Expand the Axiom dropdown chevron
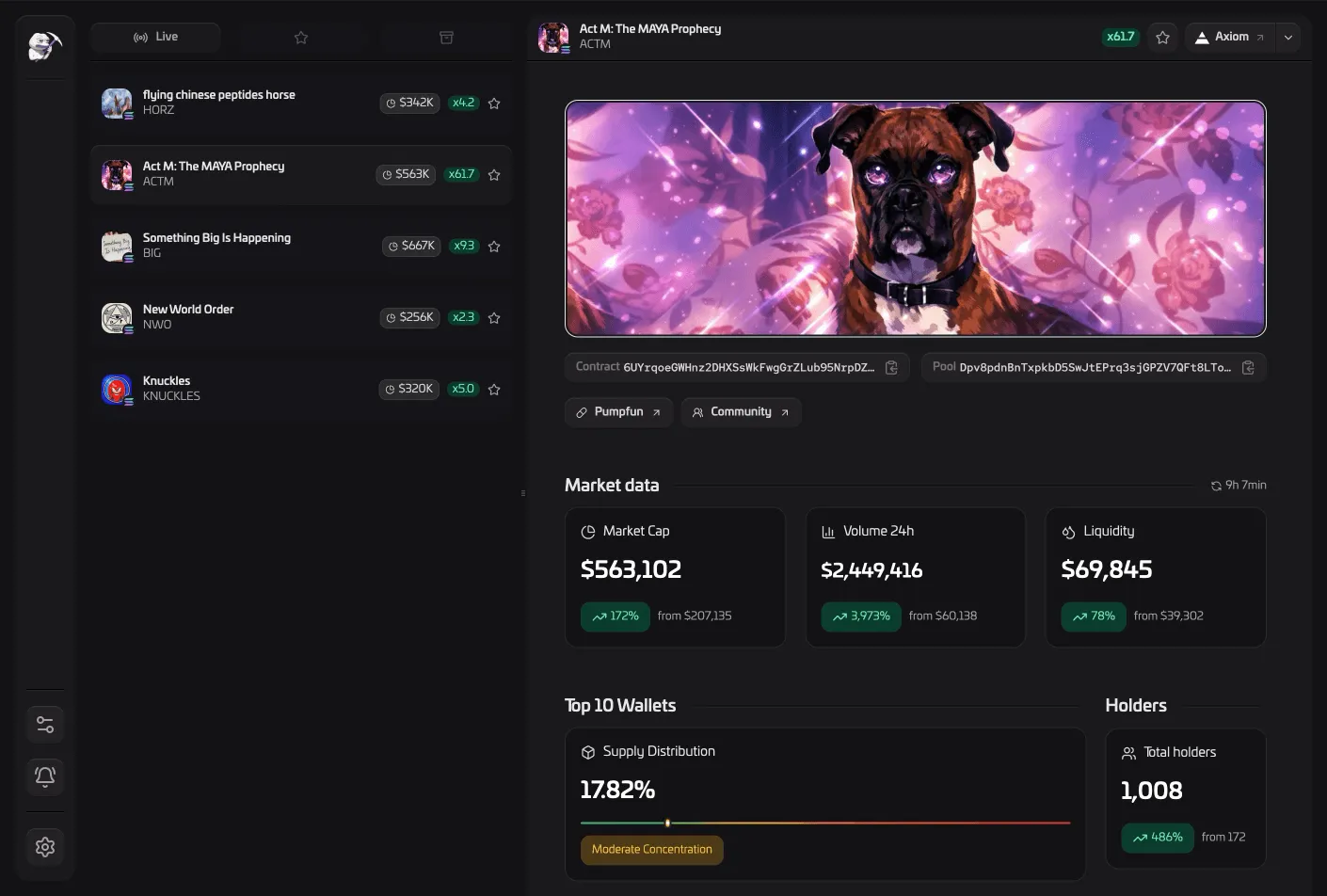 [x=1287, y=38]
